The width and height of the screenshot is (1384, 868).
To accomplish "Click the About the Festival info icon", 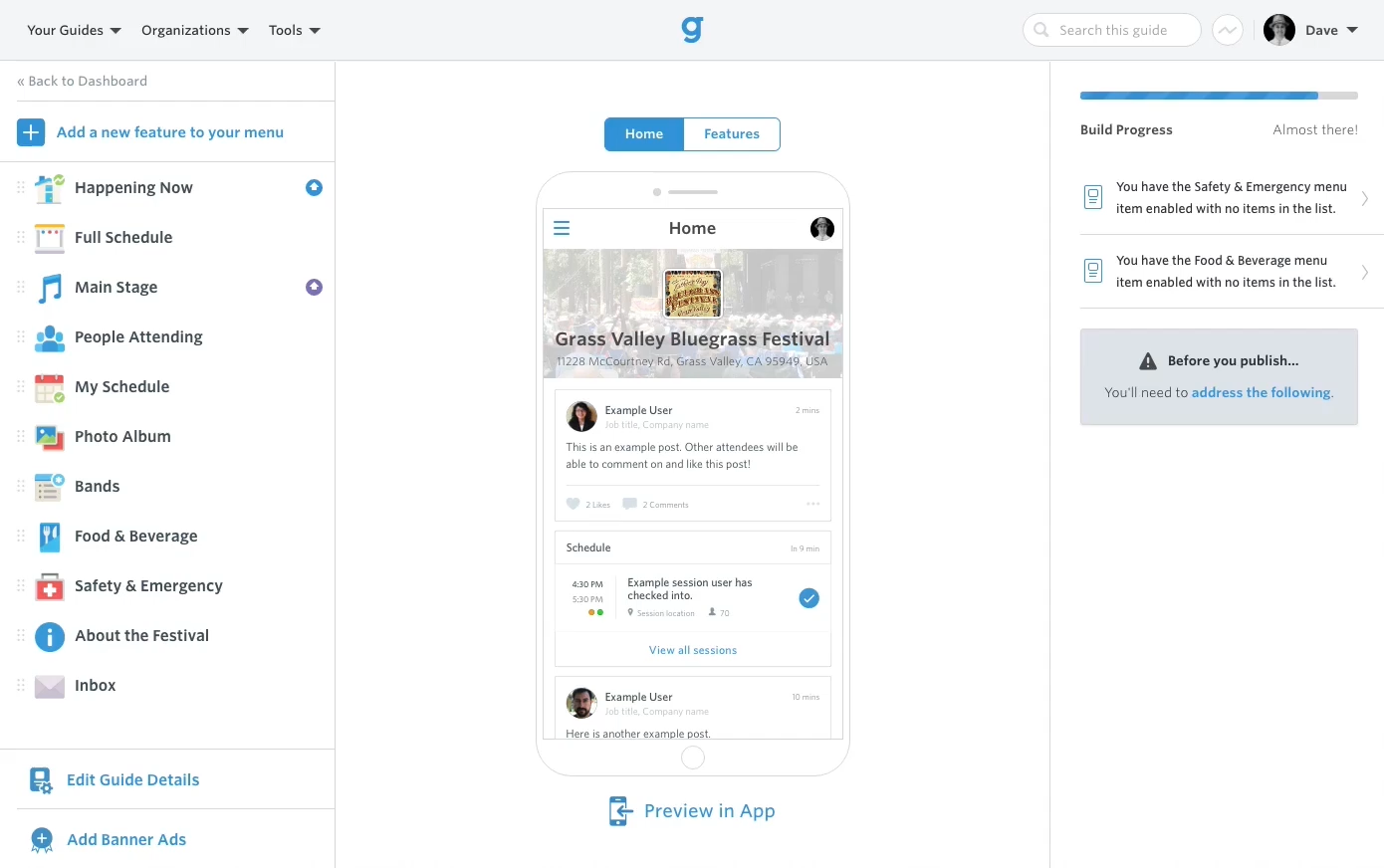I will (x=49, y=636).
